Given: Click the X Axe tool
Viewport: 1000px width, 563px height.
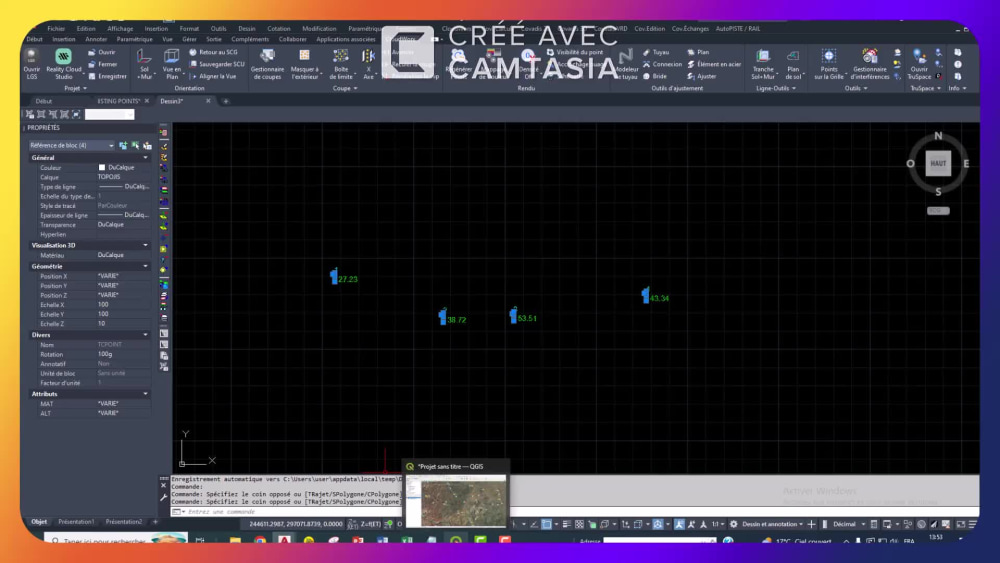Looking at the screenshot, I should pyautogui.click(x=369, y=64).
